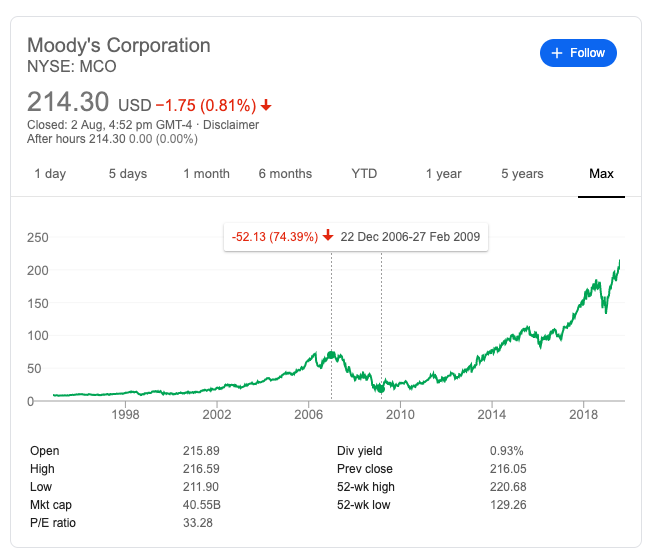Open the 1 month chart view

coord(206,174)
